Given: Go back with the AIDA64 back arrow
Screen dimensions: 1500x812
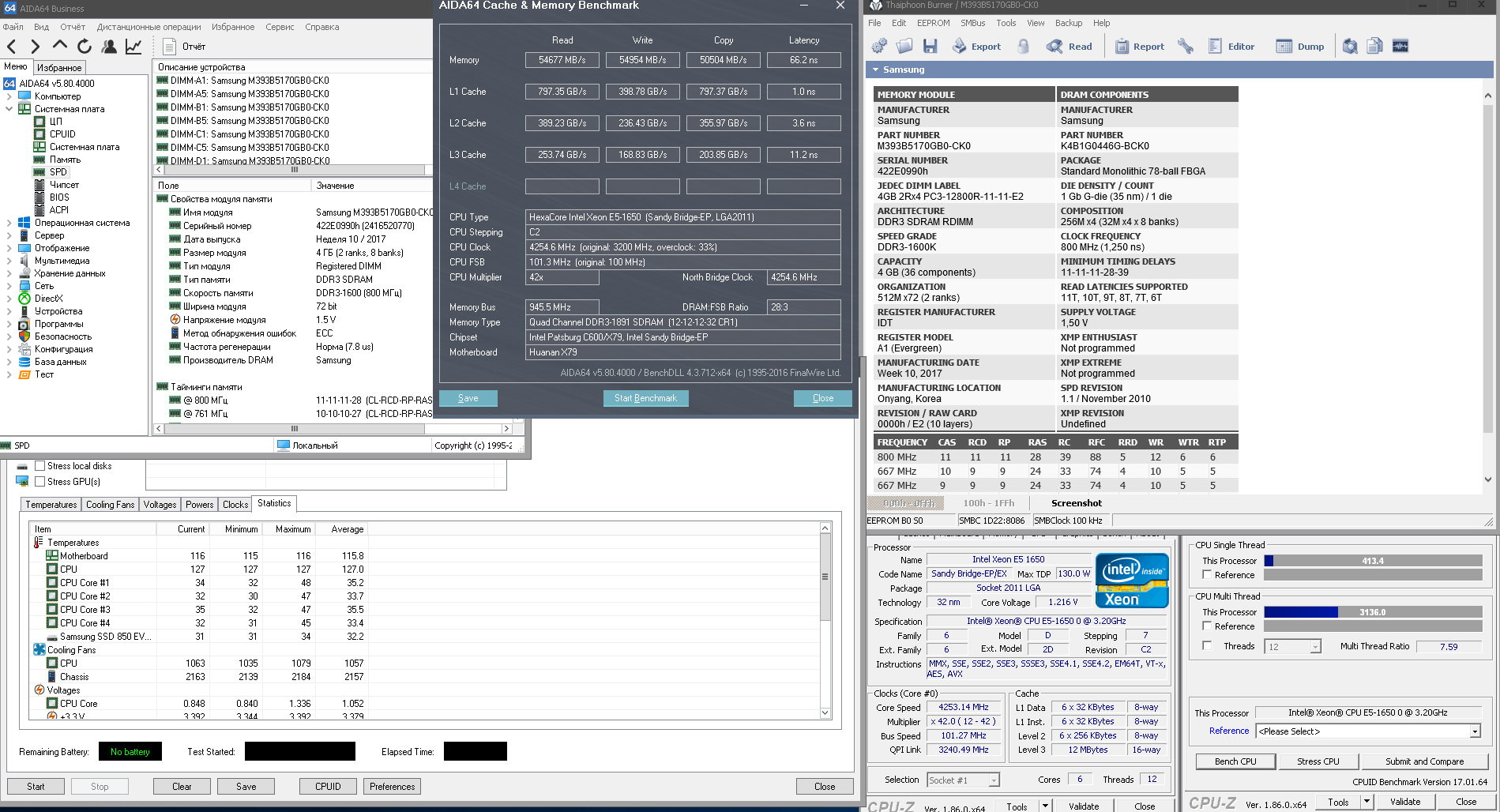Looking at the screenshot, I should click(12, 47).
